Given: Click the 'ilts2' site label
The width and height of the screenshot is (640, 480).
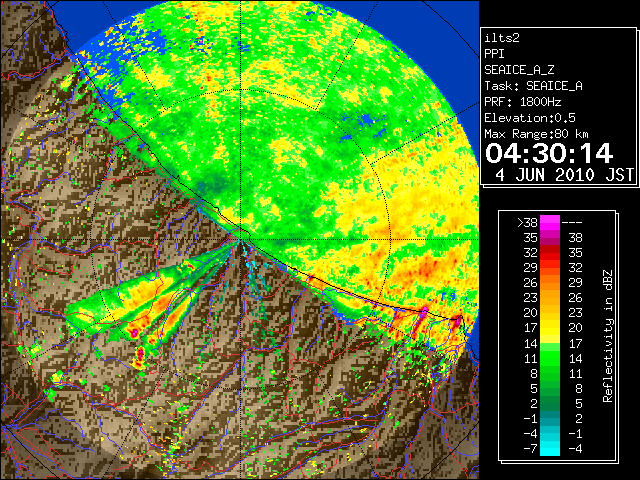Looking at the screenshot, I should click(x=502, y=38).
